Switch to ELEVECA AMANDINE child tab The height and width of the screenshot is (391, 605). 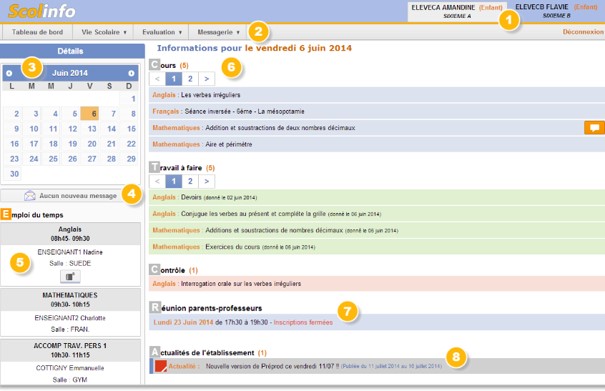tap(457, 11)
